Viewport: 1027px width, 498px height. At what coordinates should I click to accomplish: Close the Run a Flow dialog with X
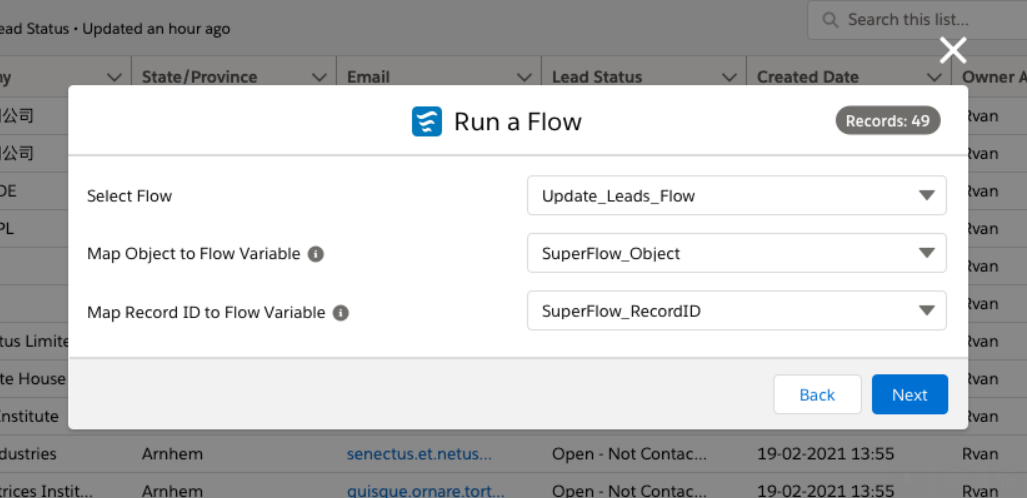click(953, 50)
